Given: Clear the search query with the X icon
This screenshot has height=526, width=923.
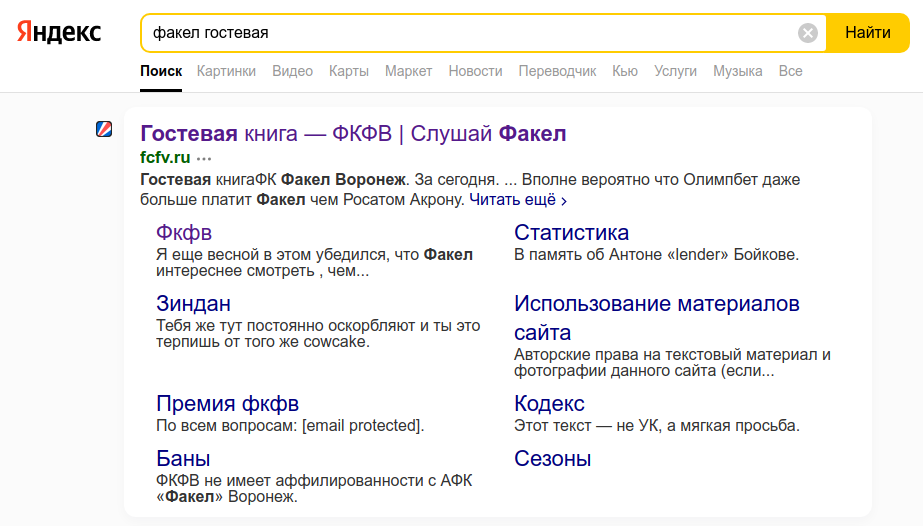Looking at the screenshot, I should [x=808, y=33].
